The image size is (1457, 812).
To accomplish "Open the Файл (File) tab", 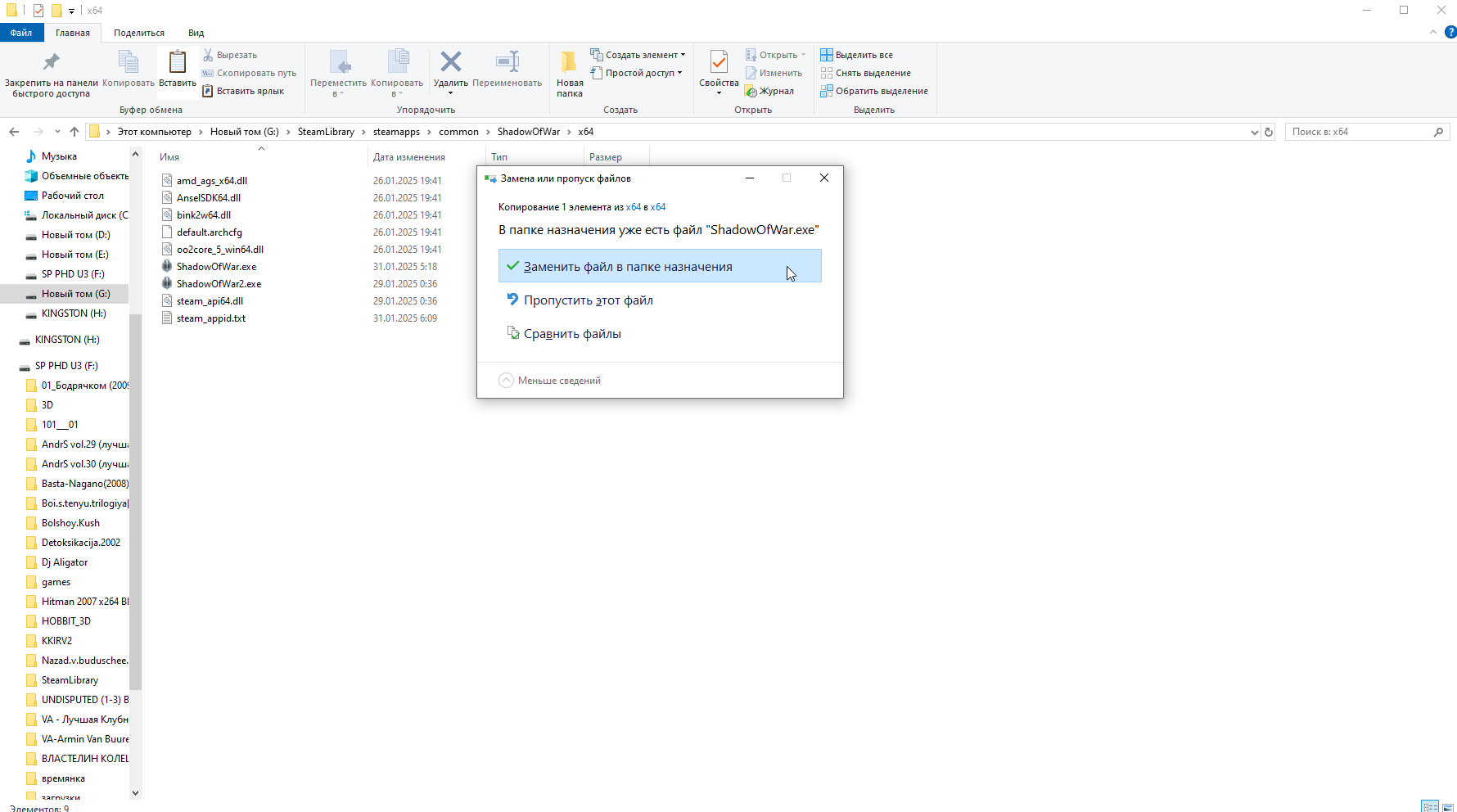I will [x=21, y=33].
